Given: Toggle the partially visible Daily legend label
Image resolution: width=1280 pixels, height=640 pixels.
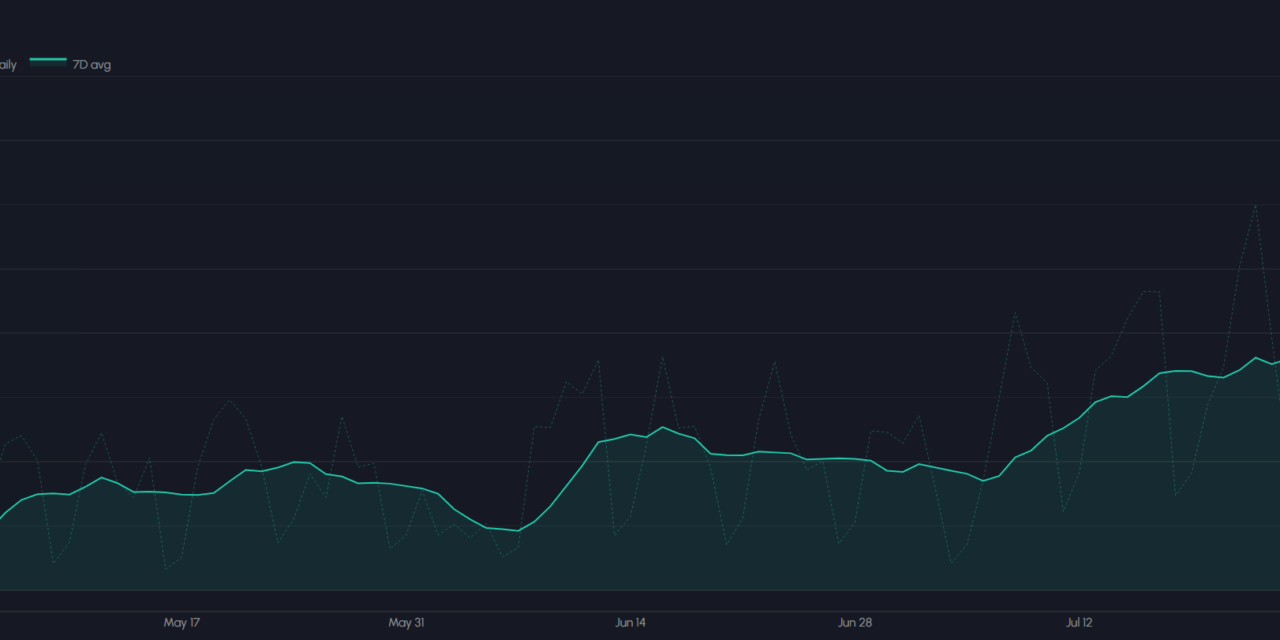Looking at the screenshot, I should tap(8, 65).
